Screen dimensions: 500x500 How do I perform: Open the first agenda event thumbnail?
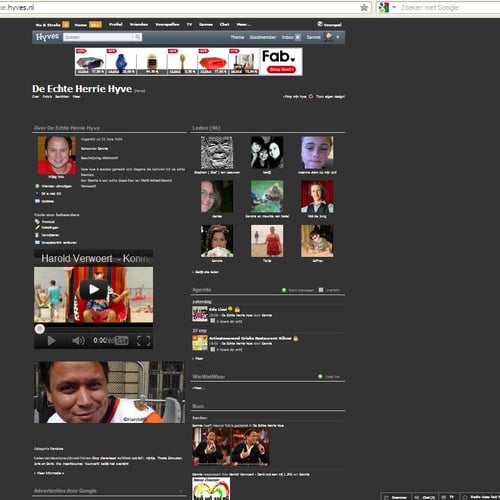coord(200,314)
